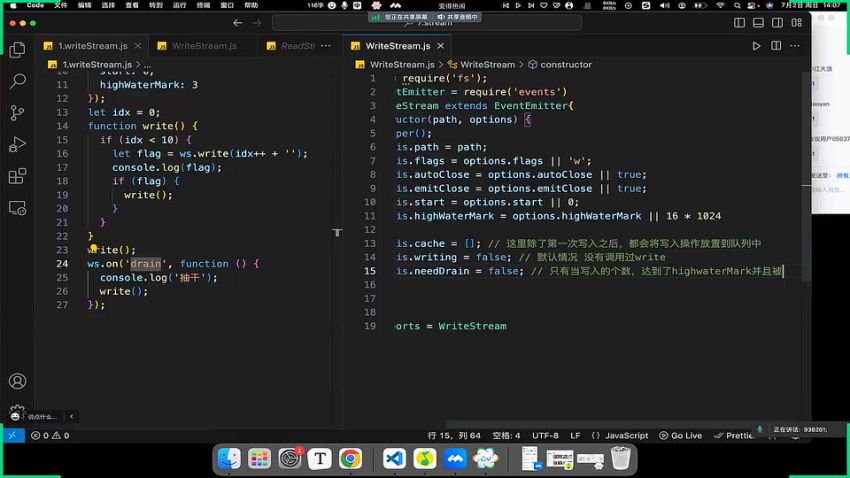Open the Trash from the dock
The height and width of the screenshot is (478, 850).
point(620,459)
